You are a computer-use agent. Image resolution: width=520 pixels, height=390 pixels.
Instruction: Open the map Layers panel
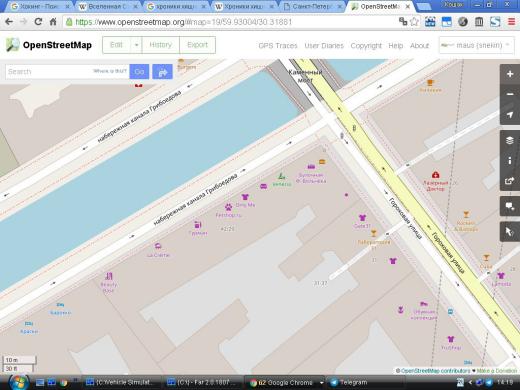pyautogui.click(x=510, y=140)
